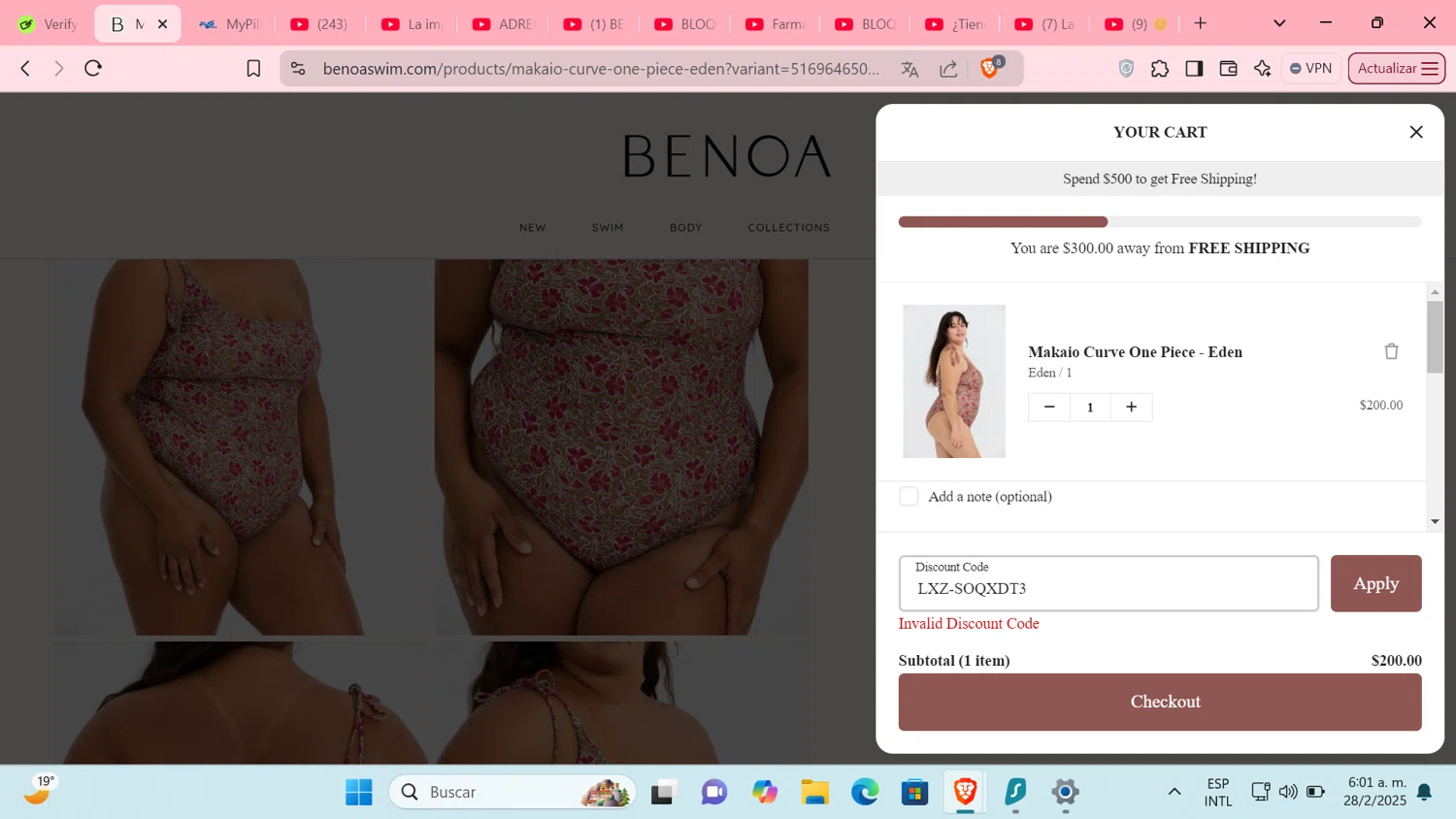This screenshot has height=819, width=1456.
Task: Switch to the Verify tab
Action: click(48, 24)
